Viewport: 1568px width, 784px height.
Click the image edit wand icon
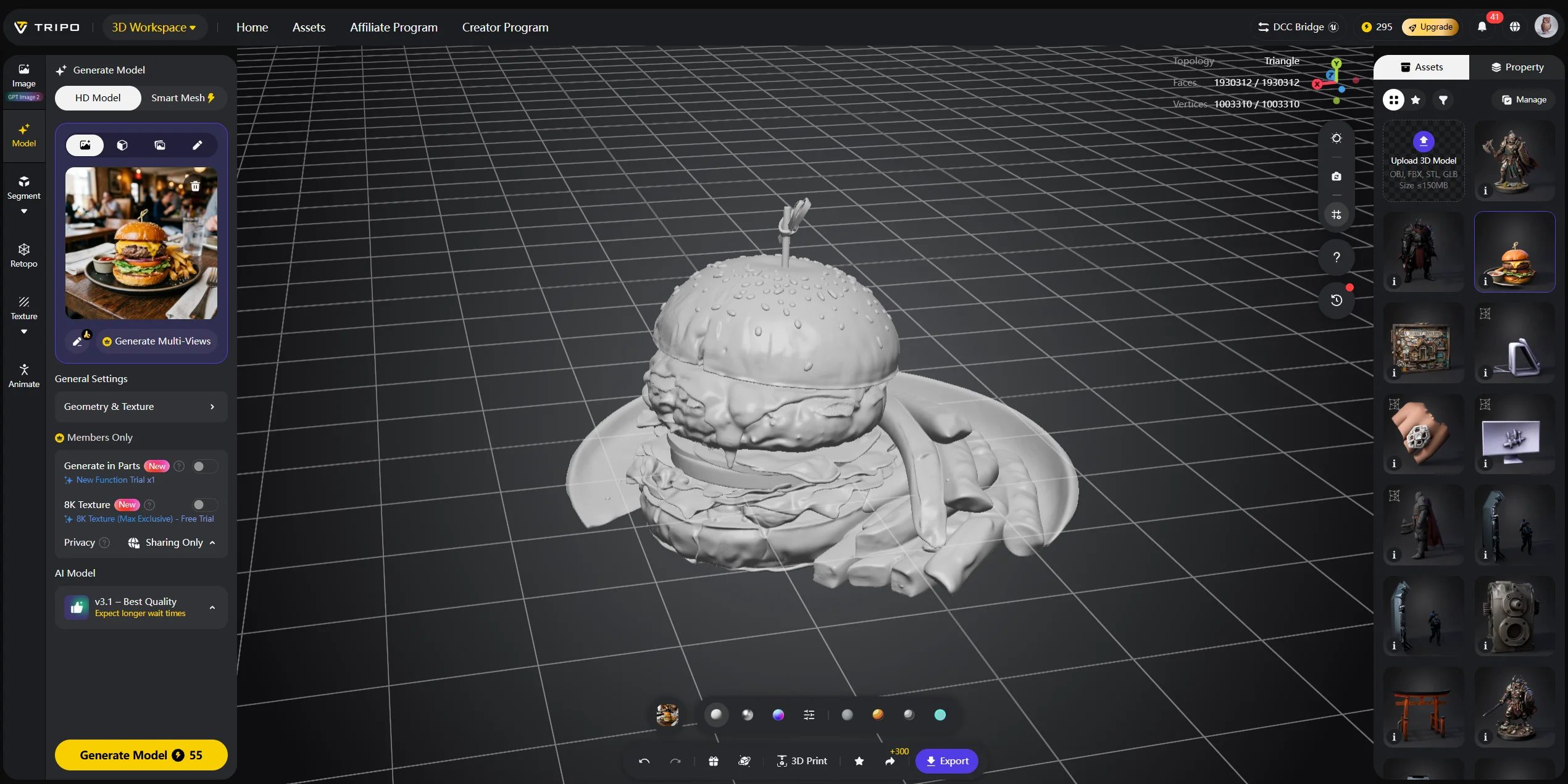[x=78, y=341]
